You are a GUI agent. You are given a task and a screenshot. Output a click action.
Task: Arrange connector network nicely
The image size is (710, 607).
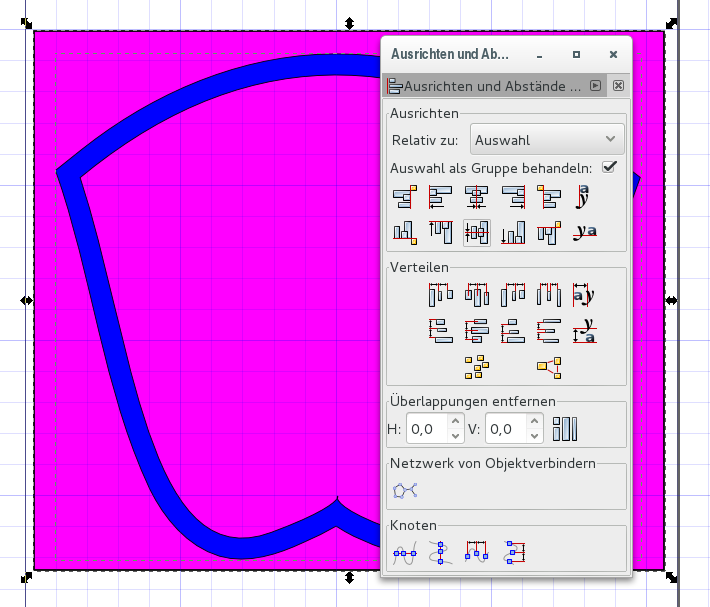tap(404, 491)
